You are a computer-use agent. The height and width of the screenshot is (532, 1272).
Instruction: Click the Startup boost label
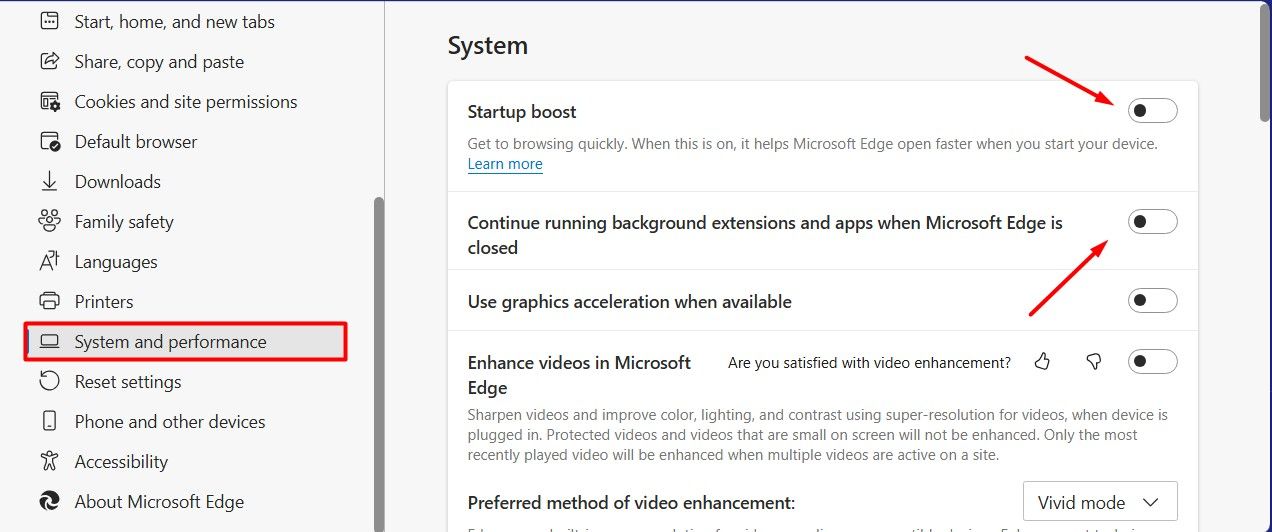coord(522,112)
